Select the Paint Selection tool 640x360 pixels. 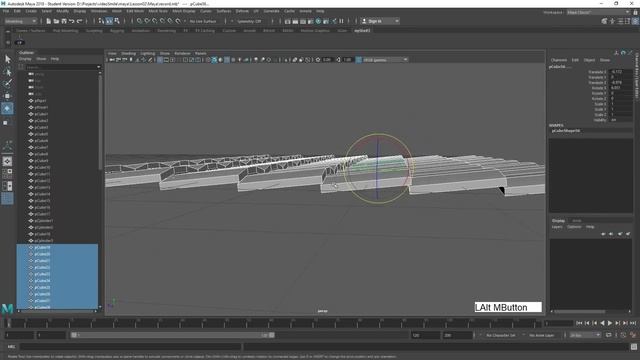tap(7, 84)
